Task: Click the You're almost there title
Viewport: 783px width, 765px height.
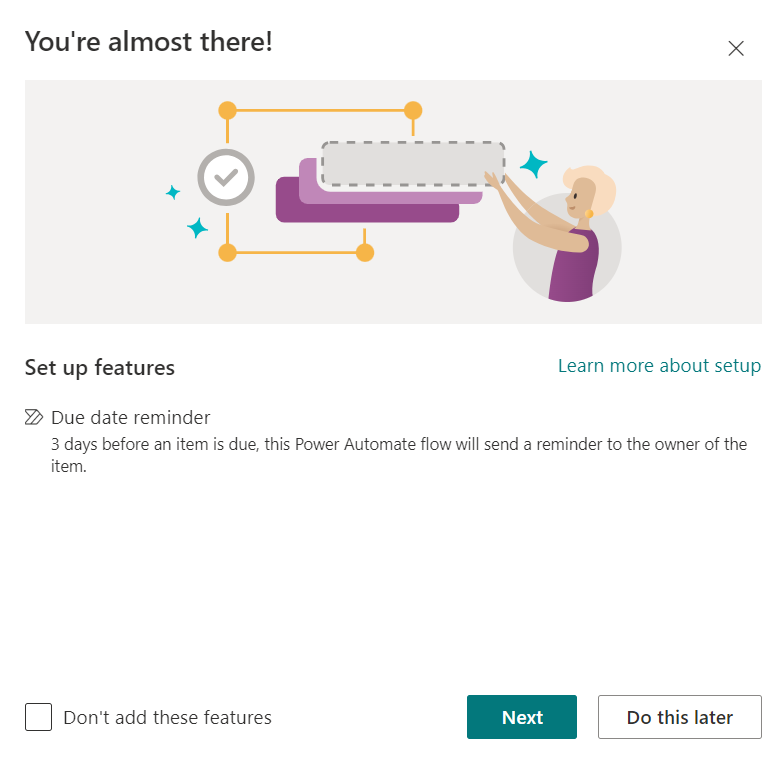Action: coord(149,41)
